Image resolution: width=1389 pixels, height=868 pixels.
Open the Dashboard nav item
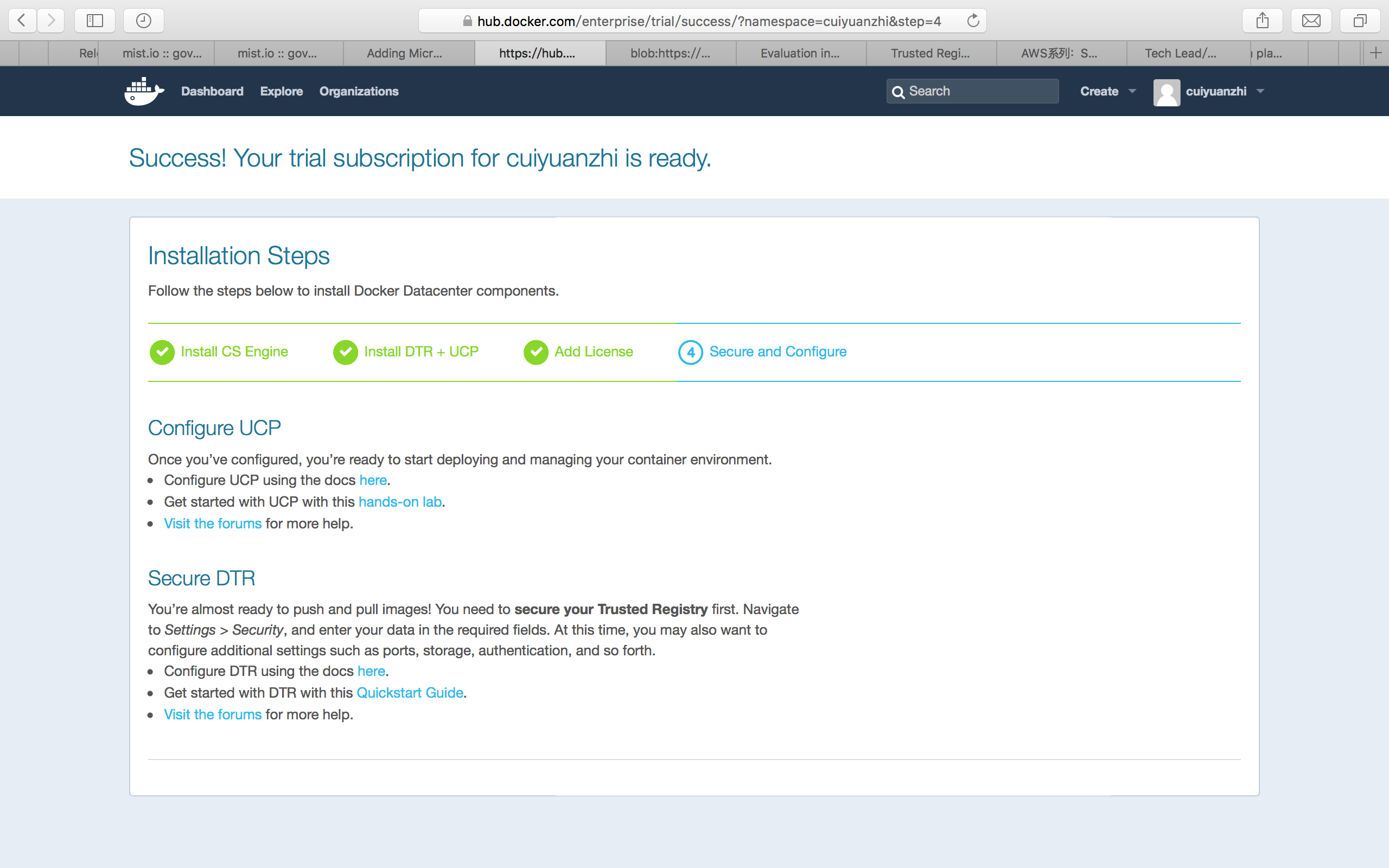pos(212,91)
